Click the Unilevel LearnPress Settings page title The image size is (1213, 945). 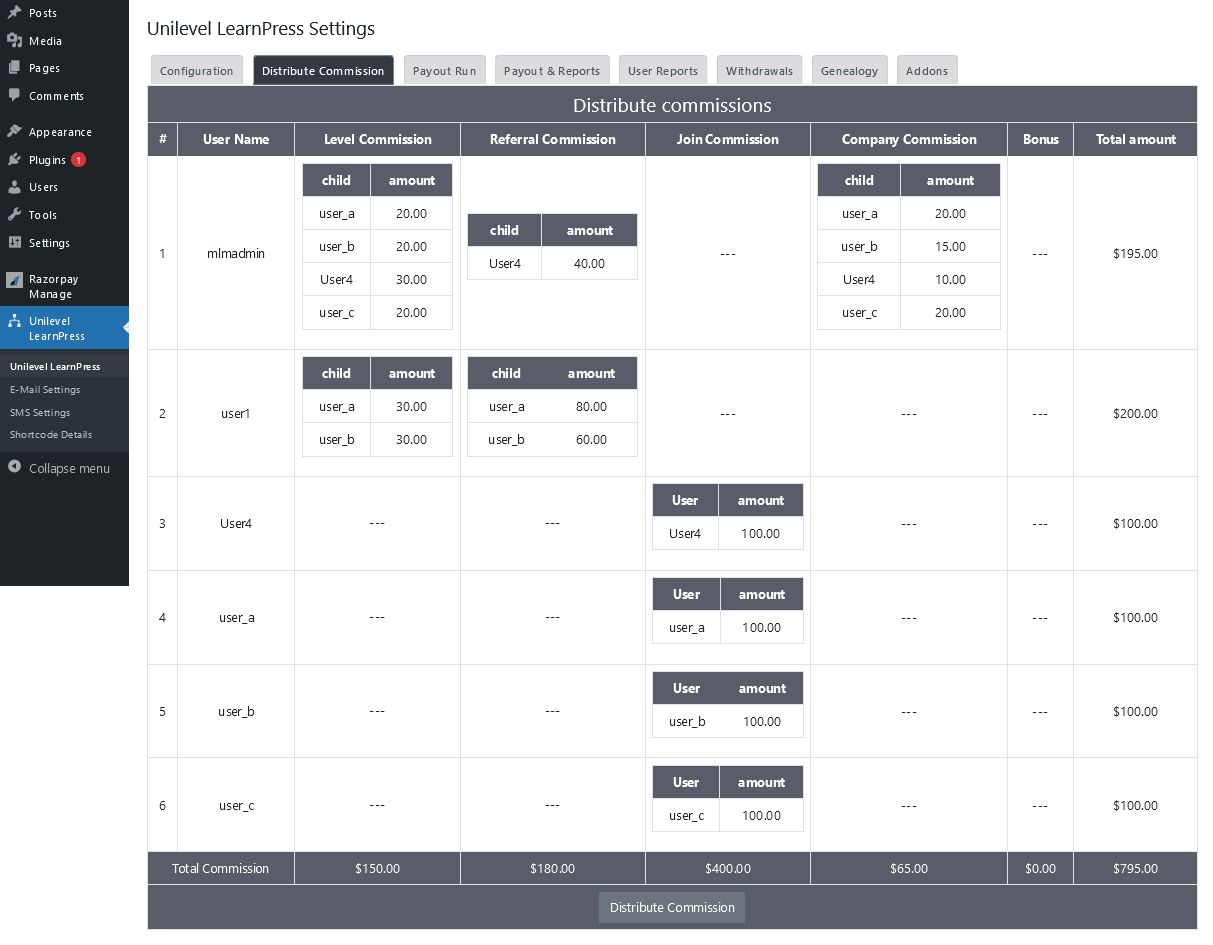[261, 29]
